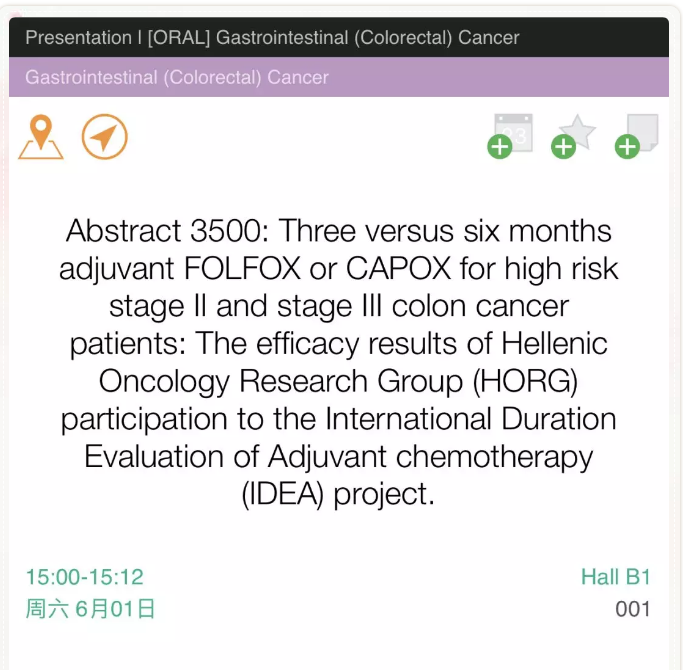This screenshot has height=670, width=683.
Task: Click "Oncology Research Group (HORG)" title line
Action: (338, 382)
